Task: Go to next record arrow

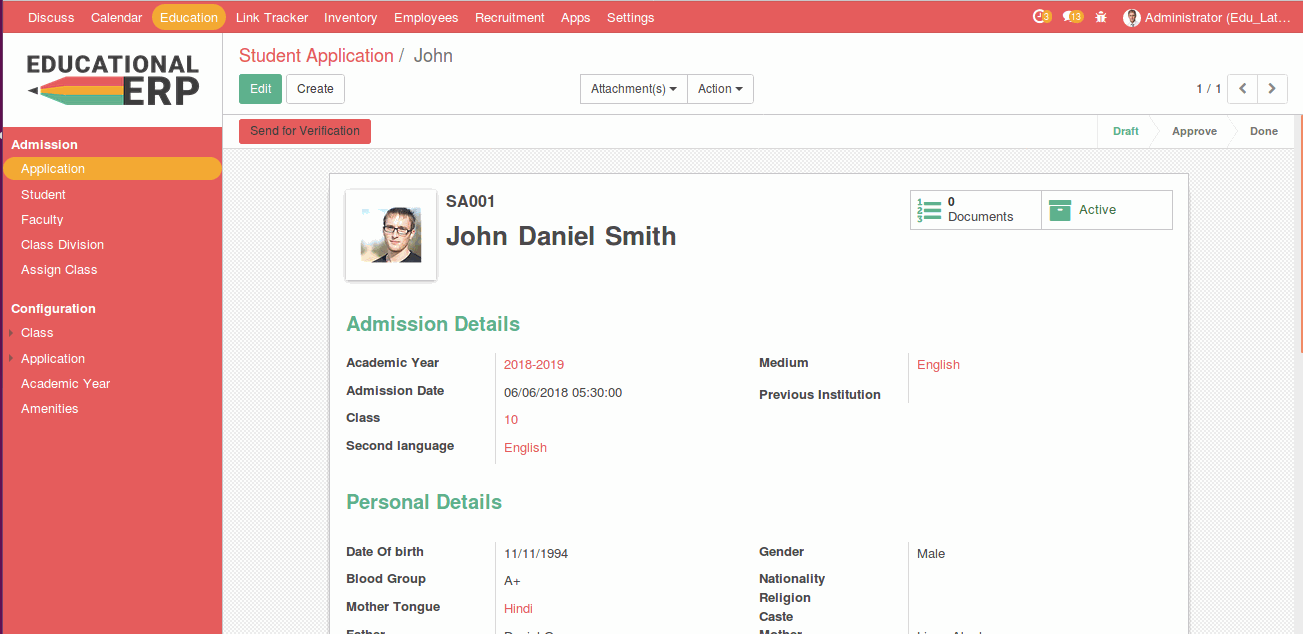Action: pyautogui.click(x=1272, y=89)
